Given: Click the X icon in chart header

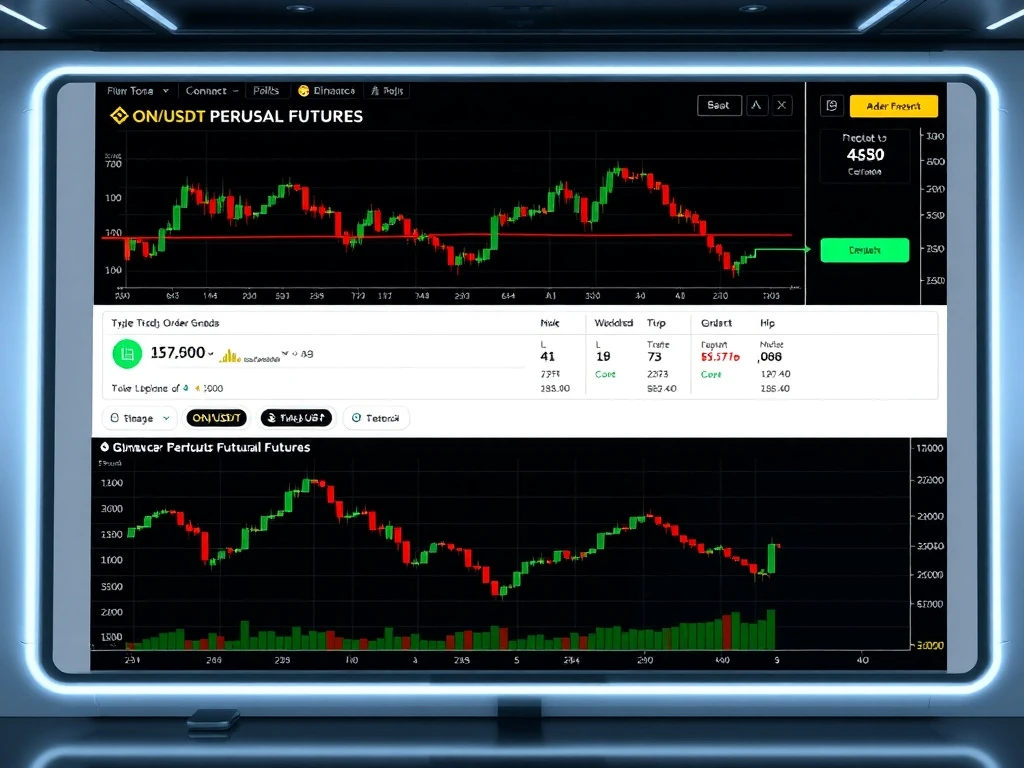Looking at the screenshot, I should pos(782,105).
